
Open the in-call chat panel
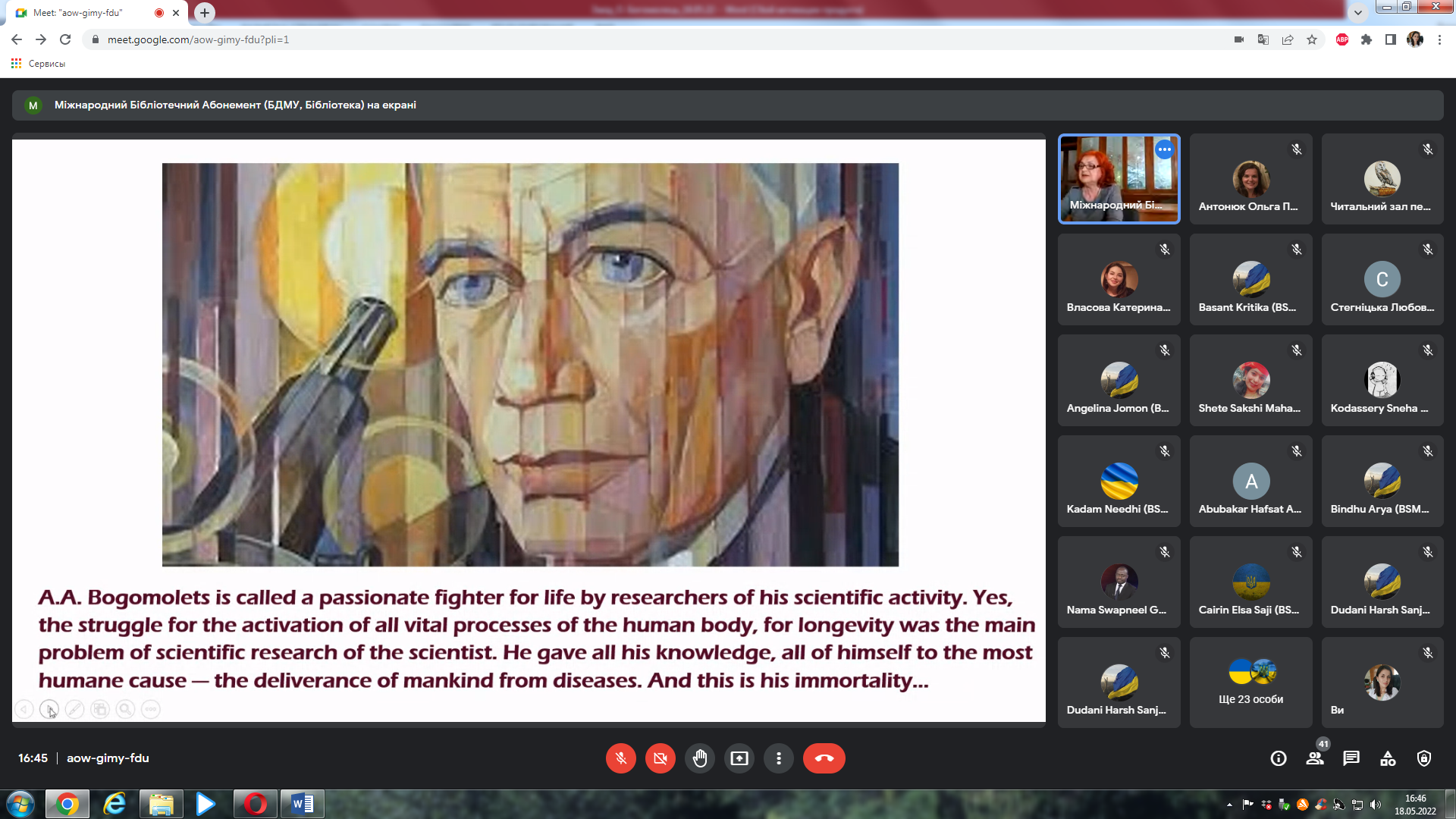point(1351,758)
